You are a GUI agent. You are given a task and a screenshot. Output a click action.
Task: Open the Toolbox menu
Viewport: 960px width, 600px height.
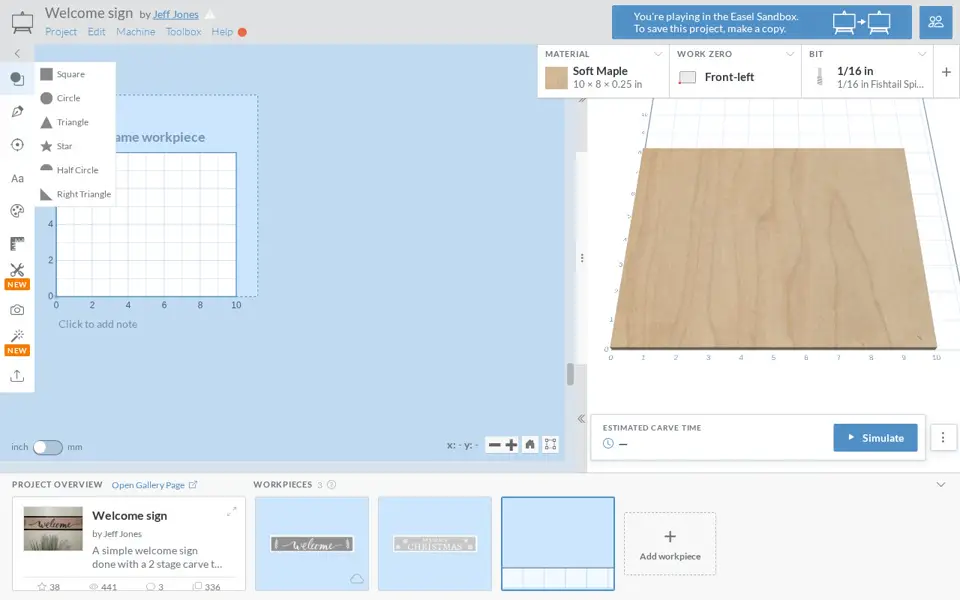(x=183, y=32)
